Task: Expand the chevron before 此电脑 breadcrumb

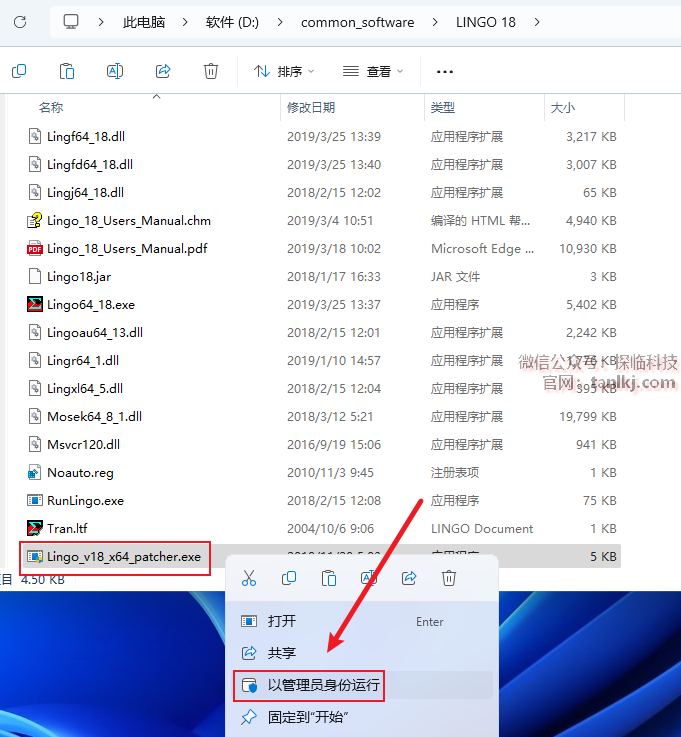Action: coord(101,22)
